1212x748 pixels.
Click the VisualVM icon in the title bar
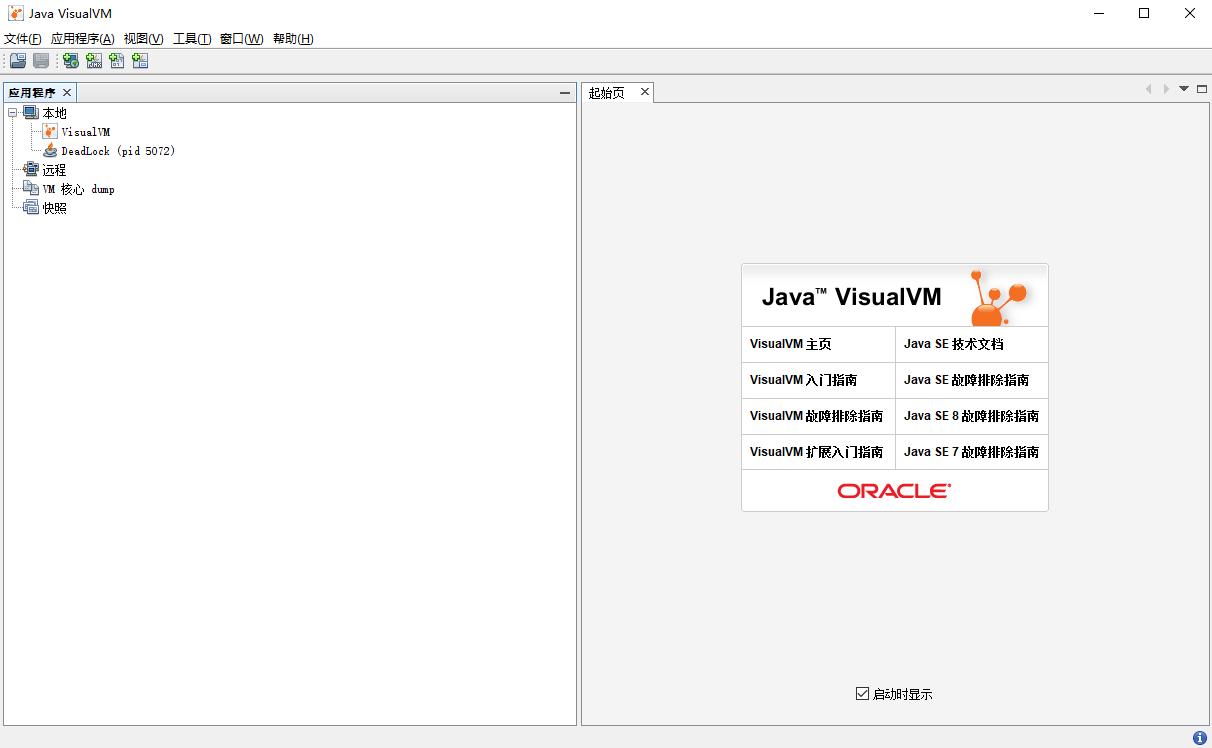16,13
